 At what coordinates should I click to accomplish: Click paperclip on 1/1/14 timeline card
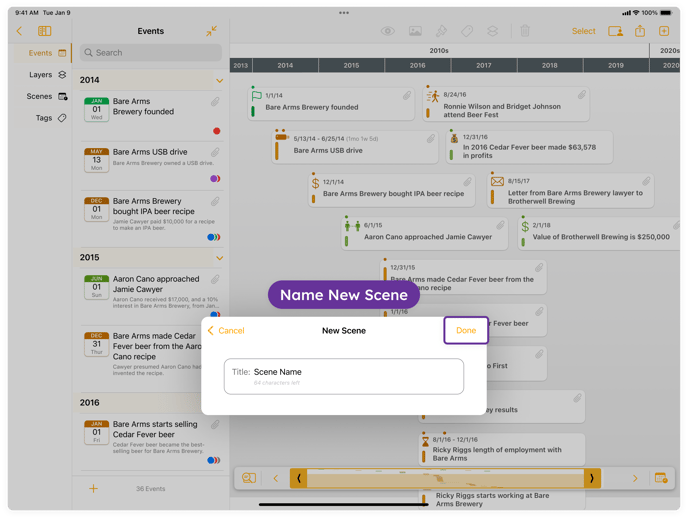tap(407, 95)
